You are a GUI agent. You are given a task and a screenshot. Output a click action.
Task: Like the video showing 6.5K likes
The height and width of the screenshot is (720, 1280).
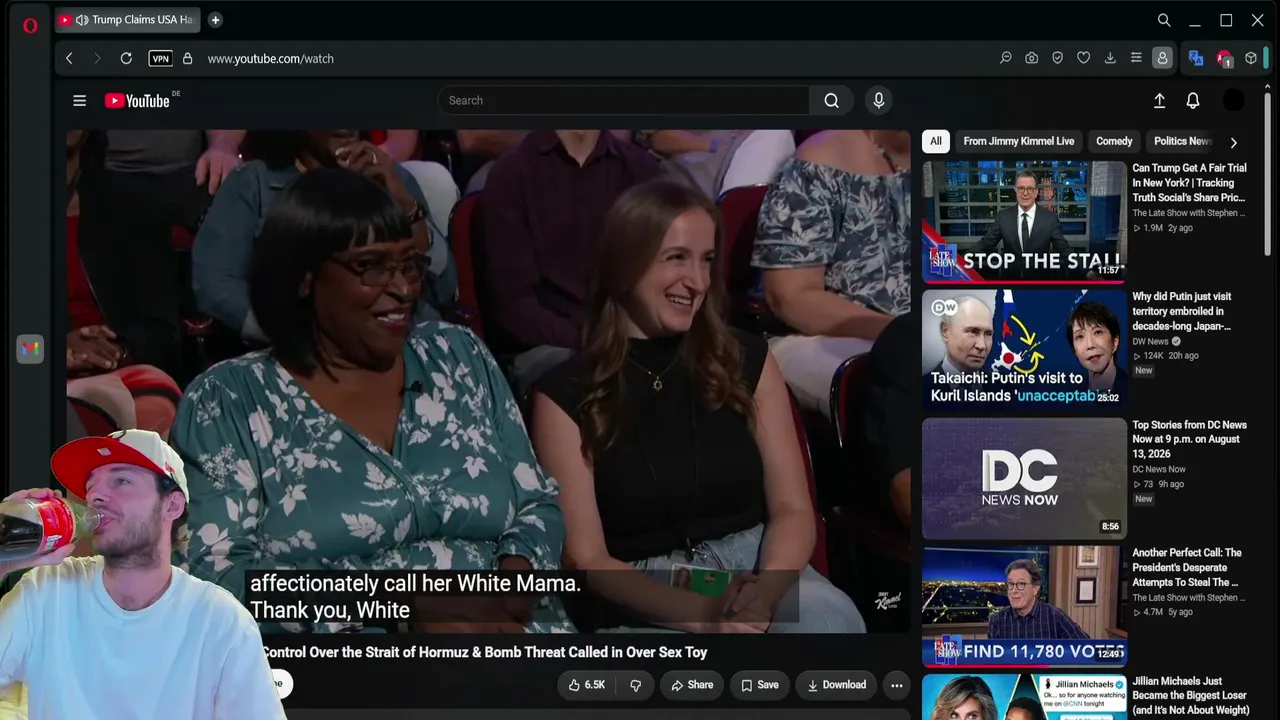587,685
